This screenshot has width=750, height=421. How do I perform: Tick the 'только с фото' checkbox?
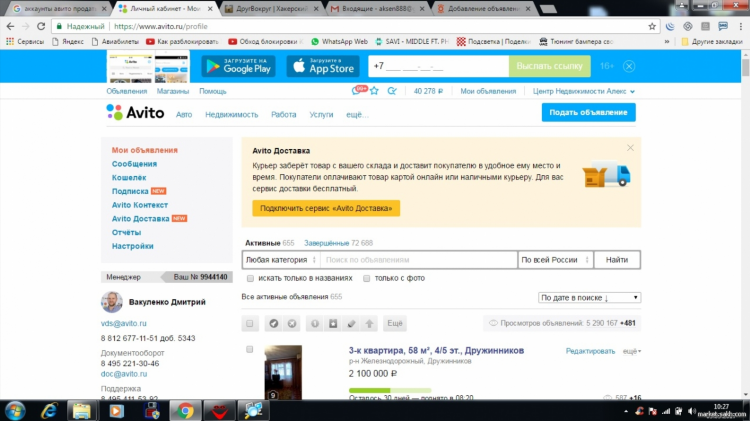pos(366,278)
